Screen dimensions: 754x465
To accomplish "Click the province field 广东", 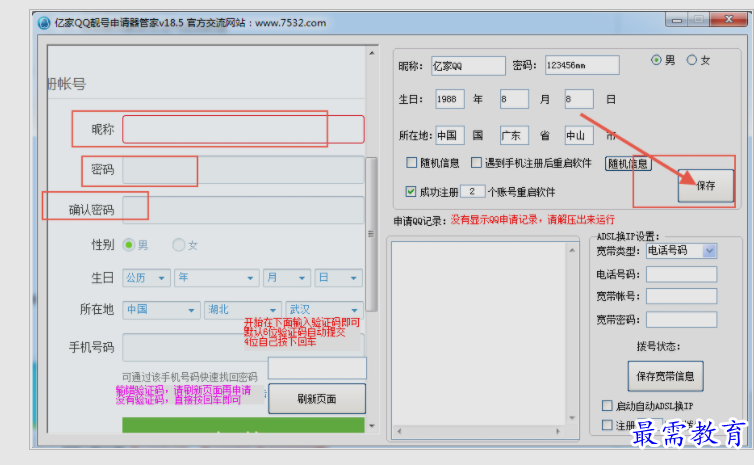I will 514,136.
